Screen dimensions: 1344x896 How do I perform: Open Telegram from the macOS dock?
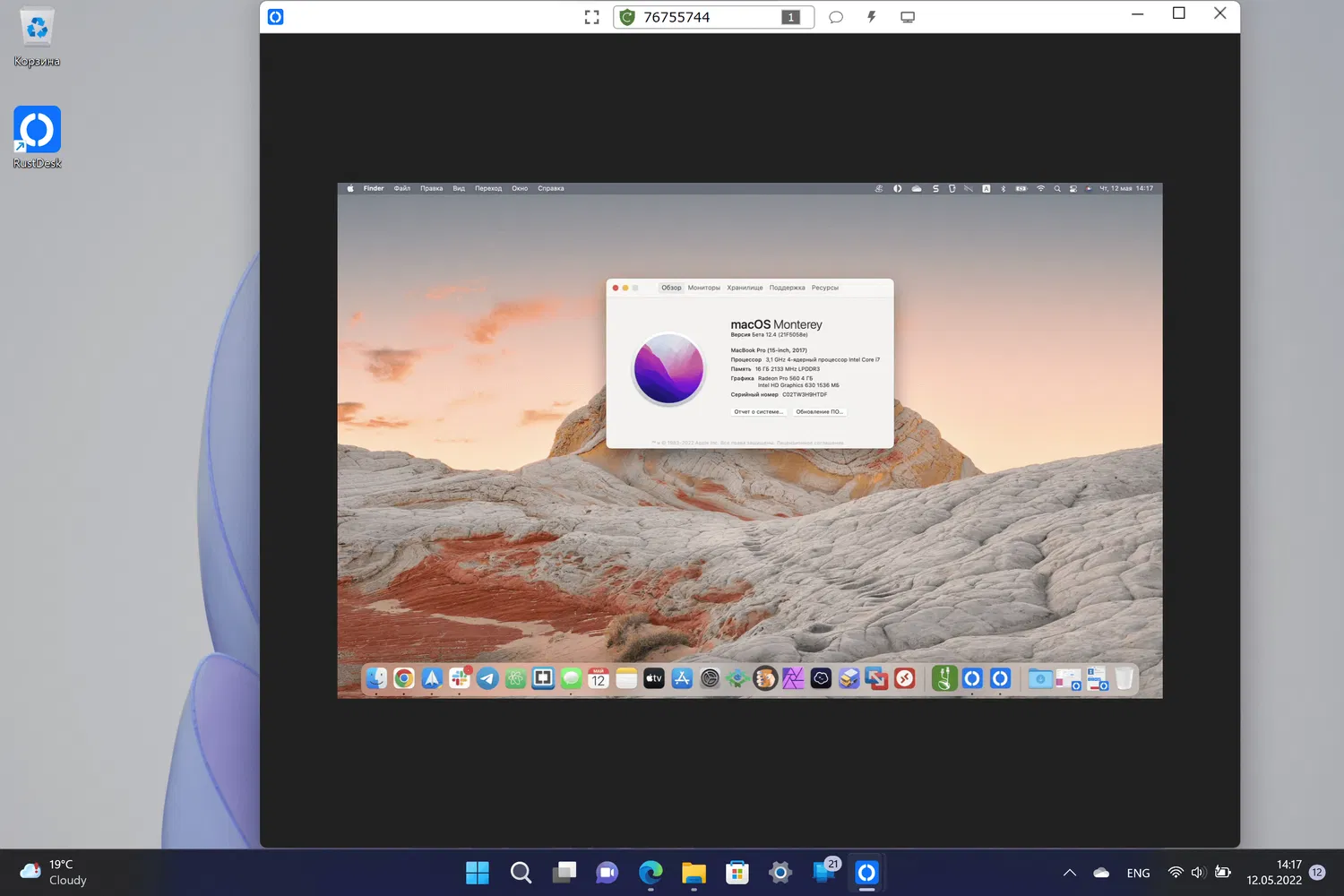click(487, 678)
